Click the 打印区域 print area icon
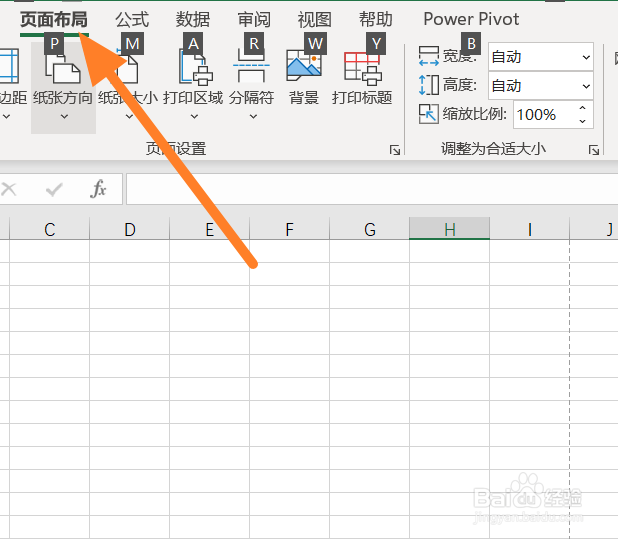Image resolution: width=618 pixels, height=539 pixels. click(x=196, y=68)
